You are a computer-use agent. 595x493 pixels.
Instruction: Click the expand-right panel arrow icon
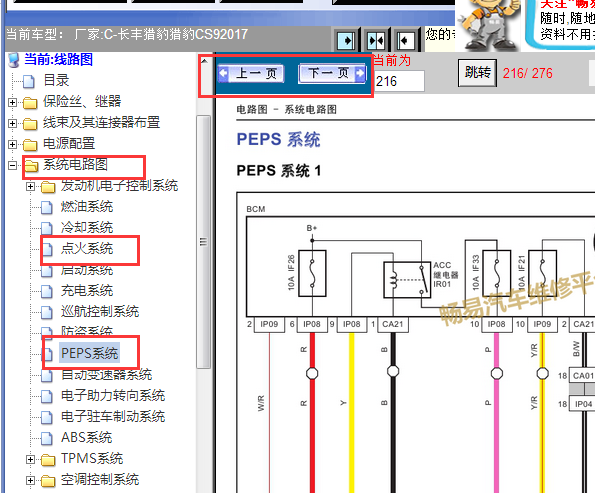346,40
